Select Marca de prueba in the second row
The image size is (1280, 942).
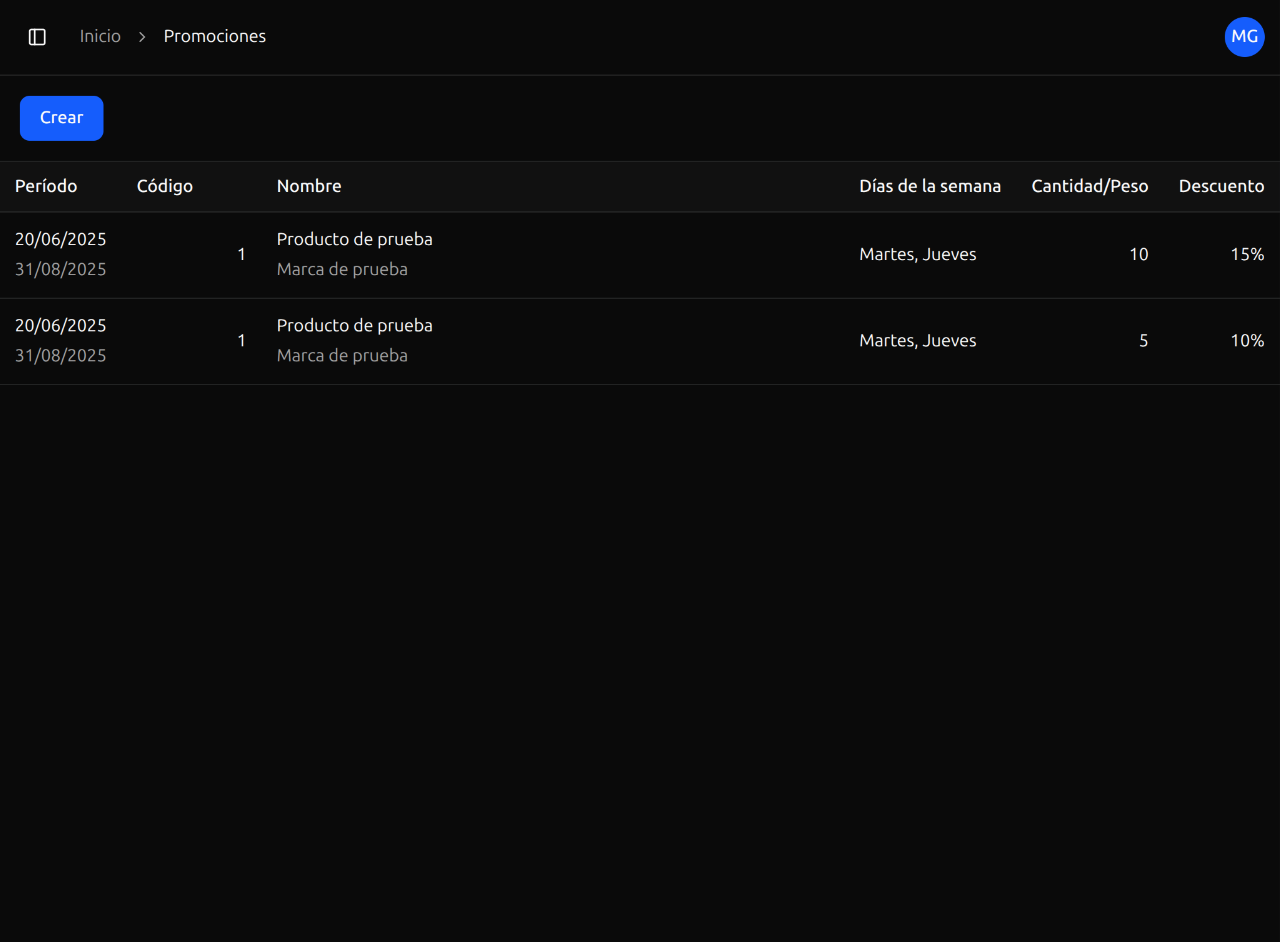tap(342, 355)
